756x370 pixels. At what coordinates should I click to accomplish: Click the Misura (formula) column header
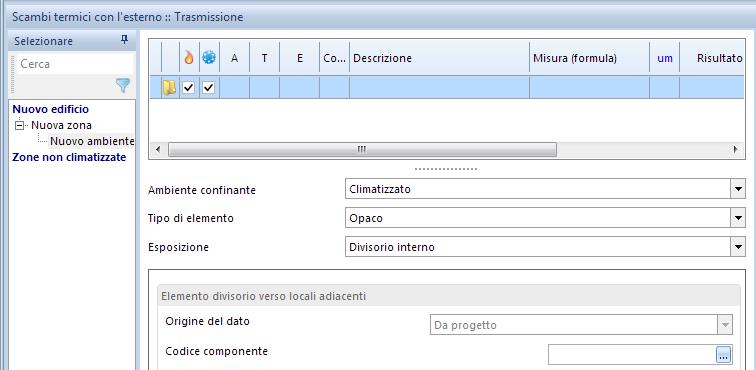coord(589,58)
